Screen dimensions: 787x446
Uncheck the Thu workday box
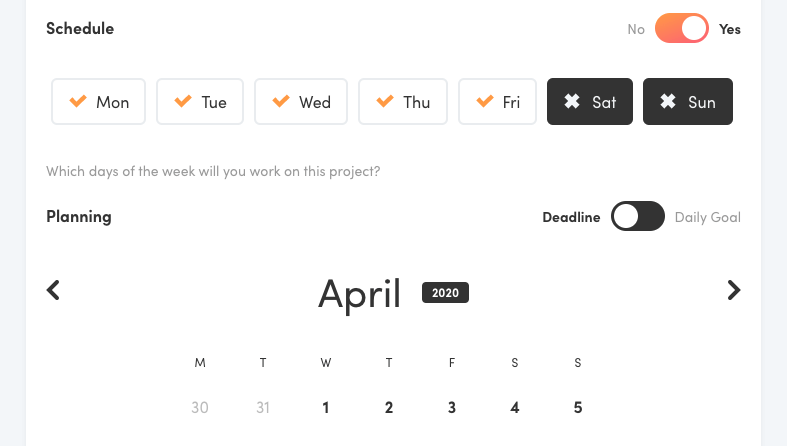[403, 101]
